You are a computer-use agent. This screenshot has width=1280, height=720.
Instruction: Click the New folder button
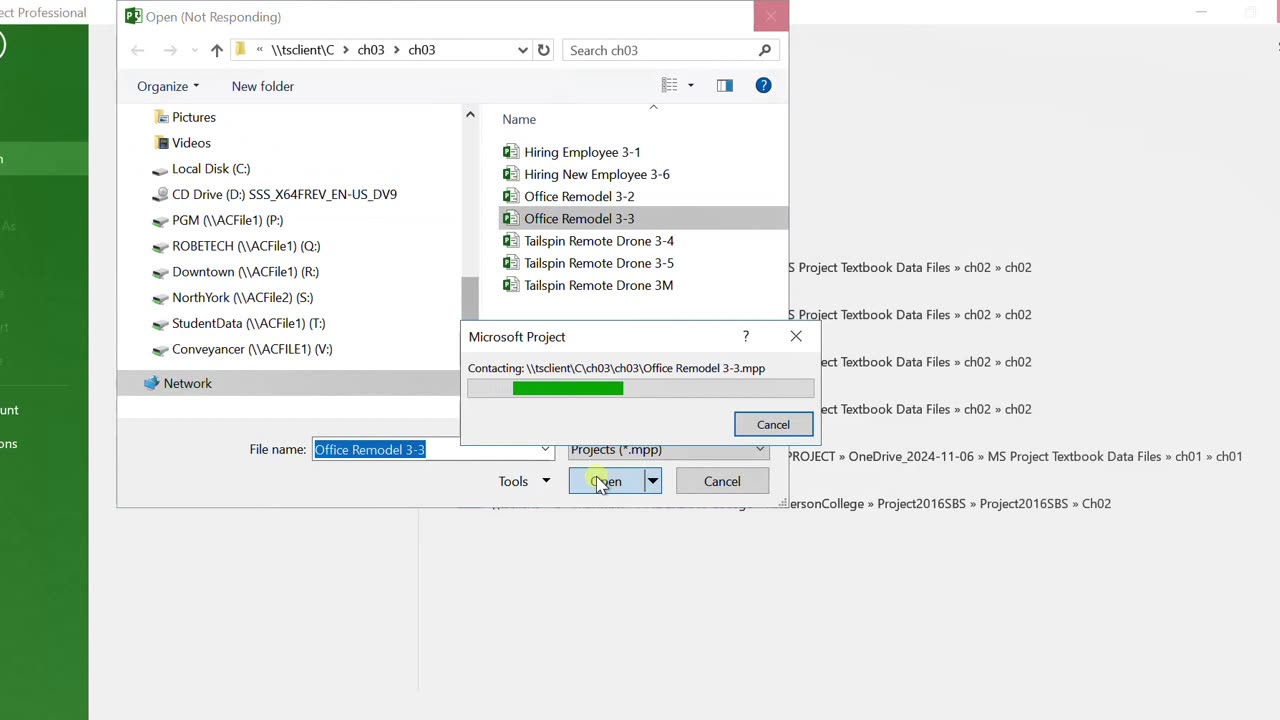pyautogui.click(x=263, y=86)
